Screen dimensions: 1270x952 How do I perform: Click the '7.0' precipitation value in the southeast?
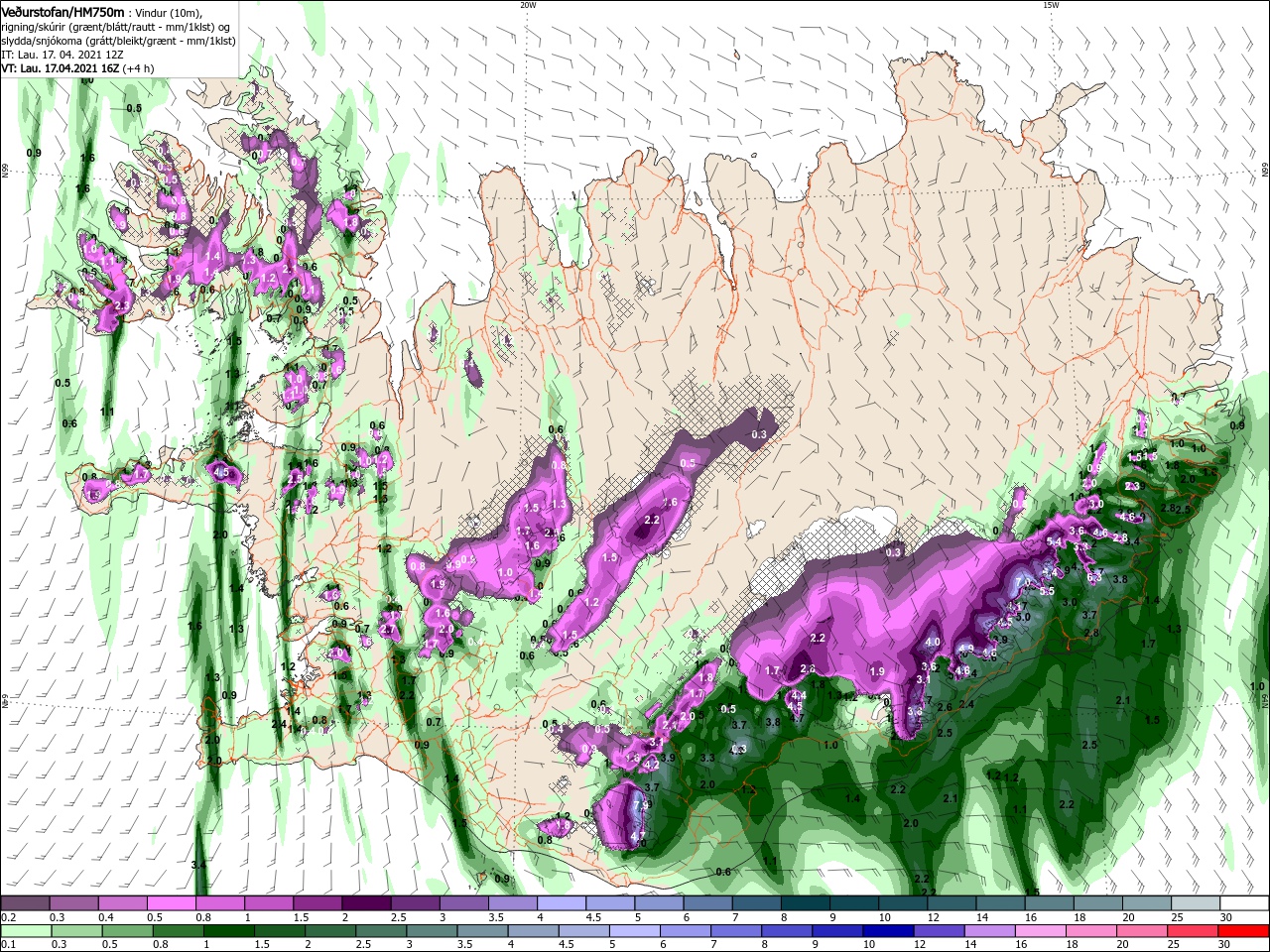coord(1023,580)
